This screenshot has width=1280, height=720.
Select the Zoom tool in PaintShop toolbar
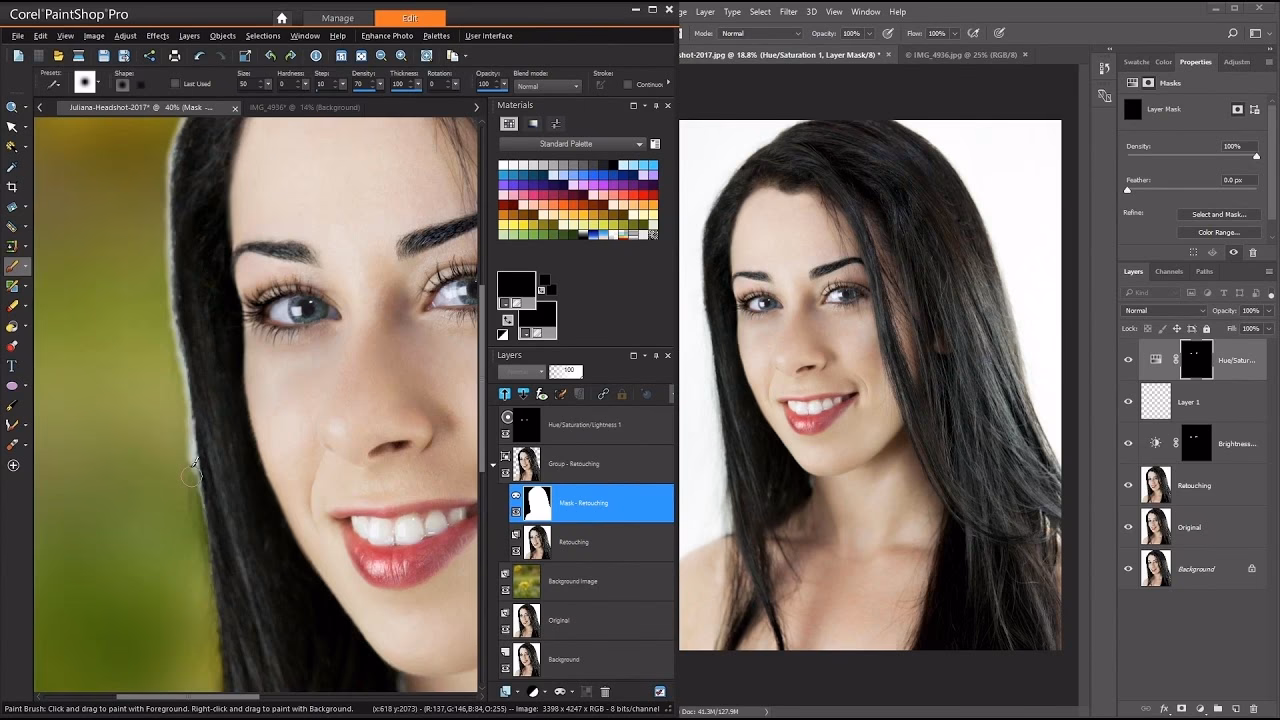pos(13,105)
